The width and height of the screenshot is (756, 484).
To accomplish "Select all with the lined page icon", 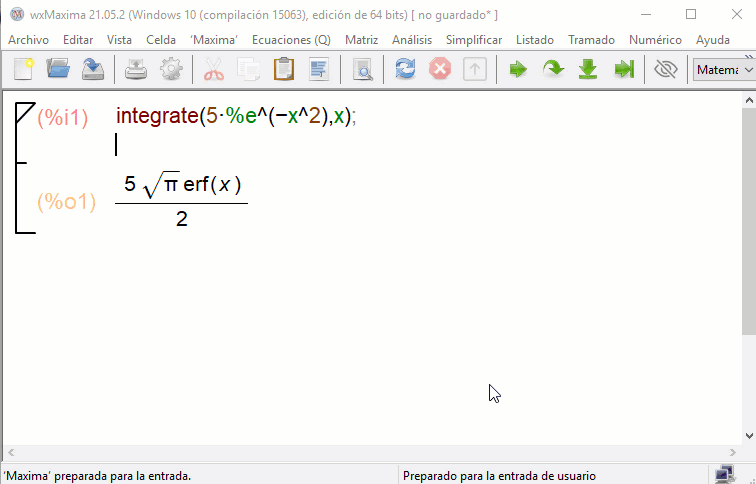I will 319,69.
